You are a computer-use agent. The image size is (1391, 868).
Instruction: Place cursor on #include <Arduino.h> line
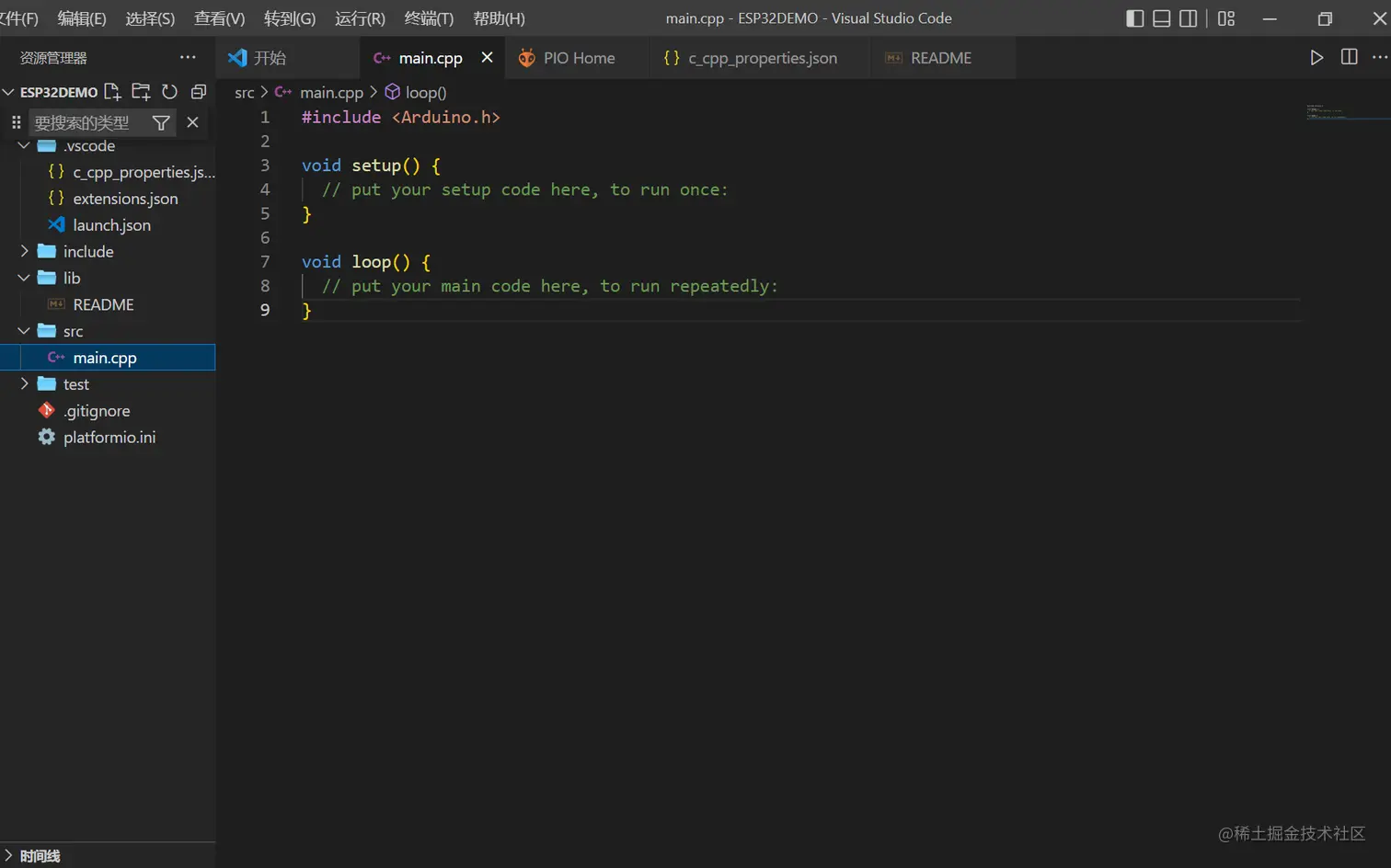[x=400, y=118]
